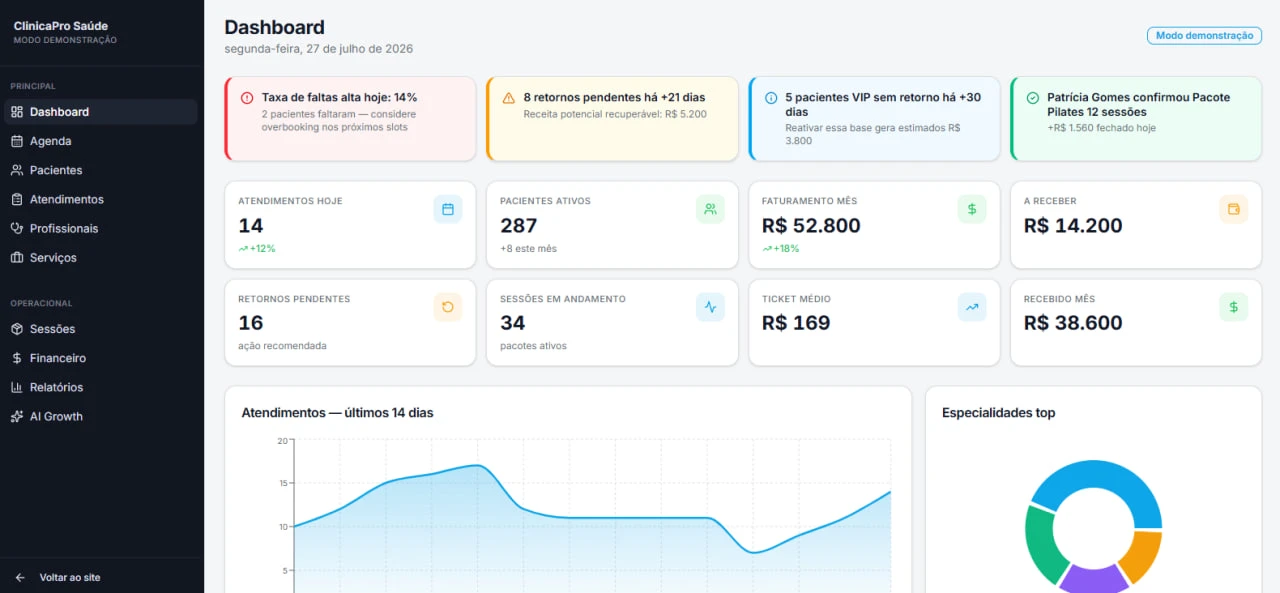Open the VIP patients without return alert

pos(874,118)
